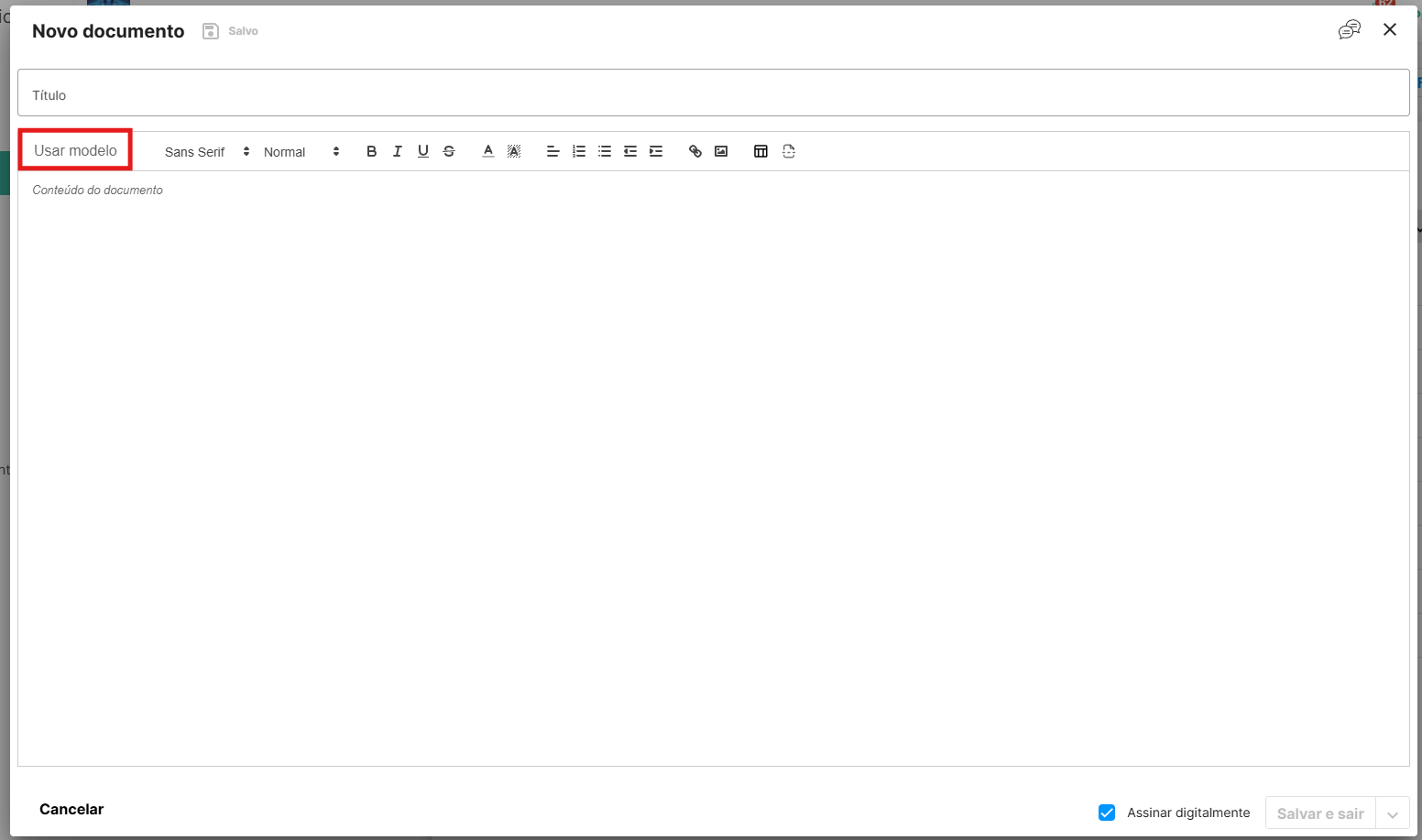This screenshot has height=840, width=1422.
Task: Expand the Salvar e sair options arrow
Action: click(x=1392, y=813)
